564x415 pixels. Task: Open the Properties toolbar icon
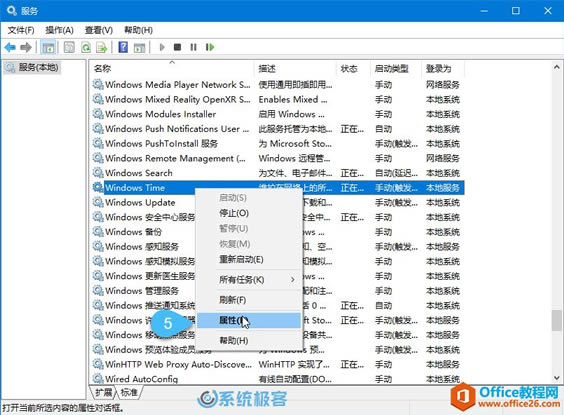pyautogui.click(x=69, y=47)
